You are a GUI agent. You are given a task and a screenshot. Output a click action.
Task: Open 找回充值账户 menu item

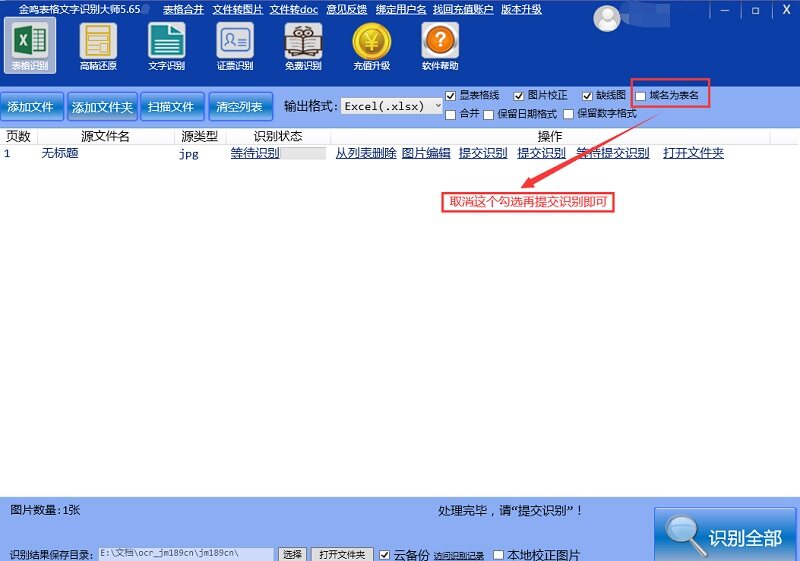pyautogui.click(x=463, y=10)
